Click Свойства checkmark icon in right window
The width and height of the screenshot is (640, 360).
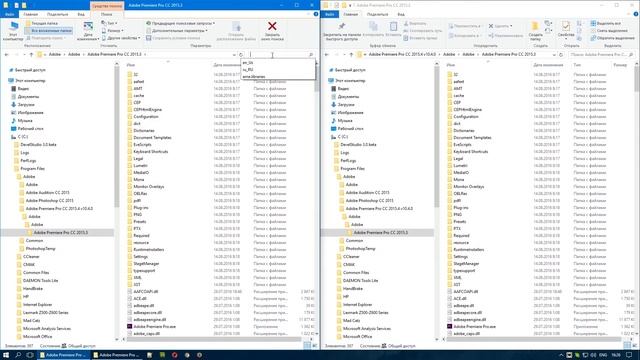point(566,27)
